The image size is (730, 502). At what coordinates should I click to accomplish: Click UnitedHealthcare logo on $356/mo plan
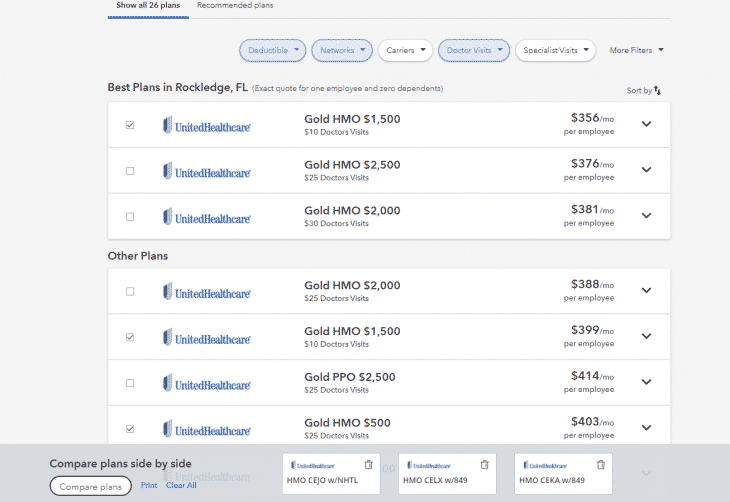207,125
